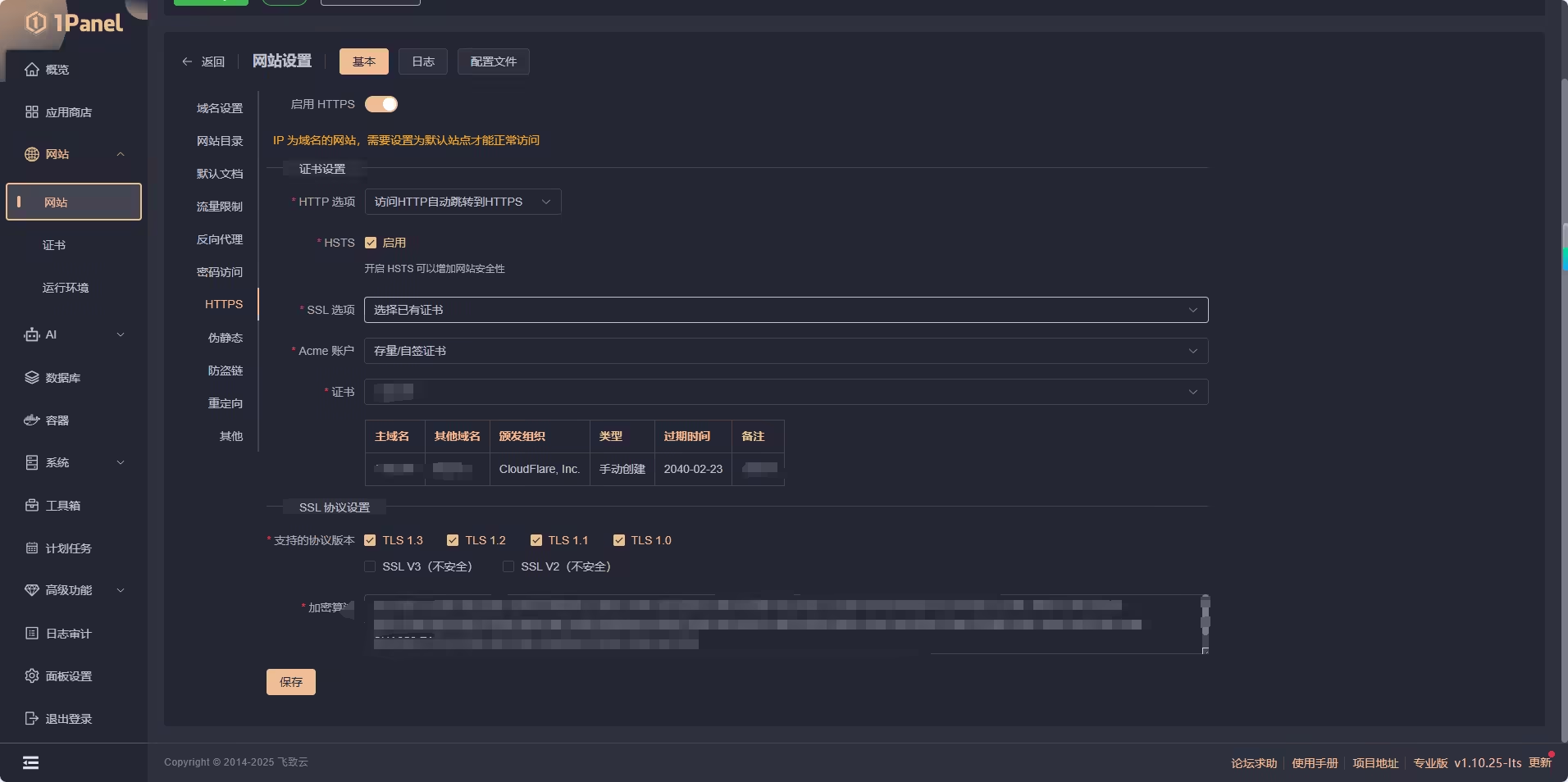
Task: Click the 保存 button
Action: pyautogui.click(x=291, y=682)
